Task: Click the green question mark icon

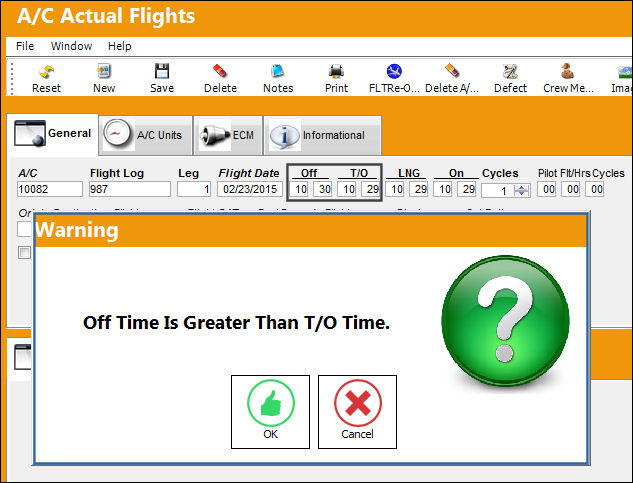Action: coord(505,320)
